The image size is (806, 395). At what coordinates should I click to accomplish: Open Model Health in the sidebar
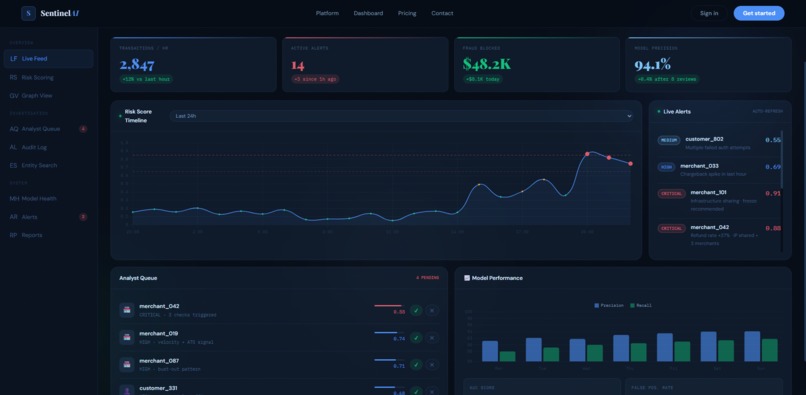click(x=48, y=199)
